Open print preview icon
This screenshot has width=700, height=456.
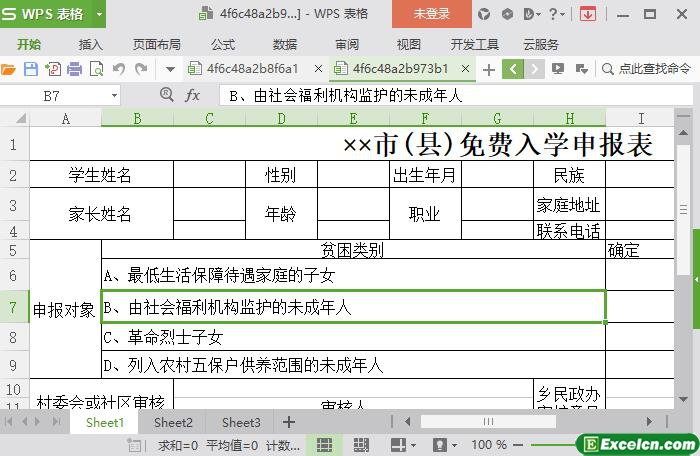tap(96, 69)
